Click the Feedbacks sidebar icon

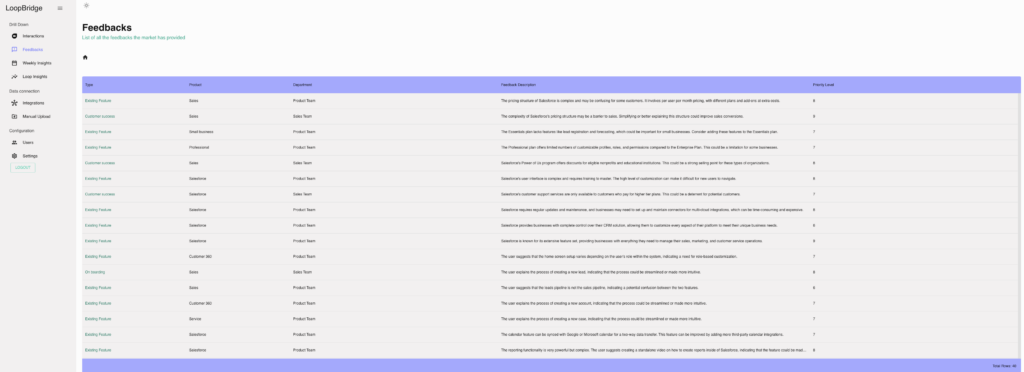point(14,50)
